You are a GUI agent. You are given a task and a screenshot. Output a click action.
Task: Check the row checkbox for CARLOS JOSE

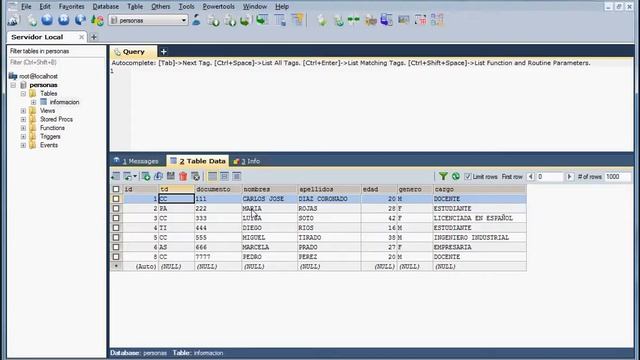point(116,199)
